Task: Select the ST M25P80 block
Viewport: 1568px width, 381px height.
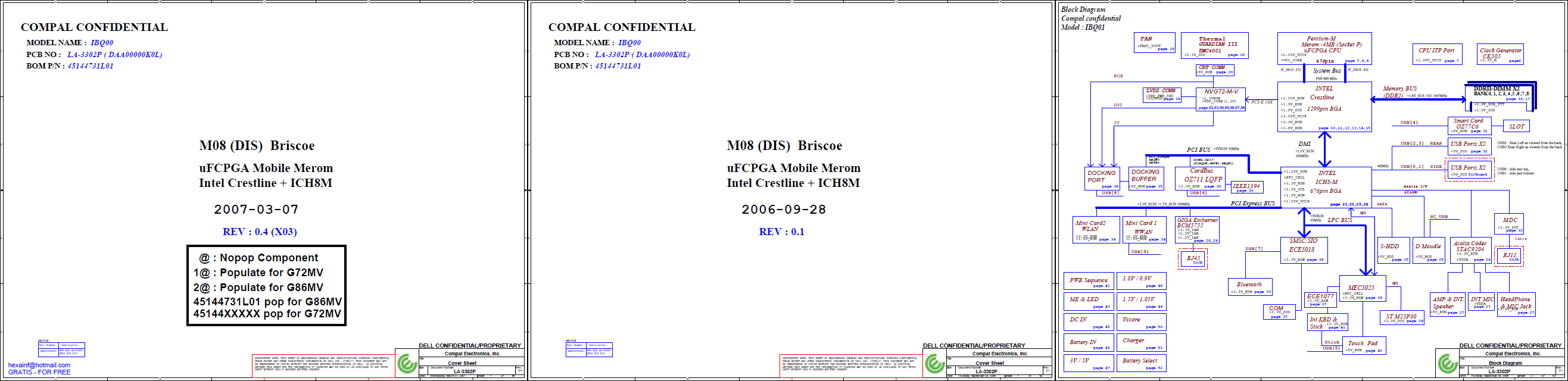Action: coord(1402,318)
